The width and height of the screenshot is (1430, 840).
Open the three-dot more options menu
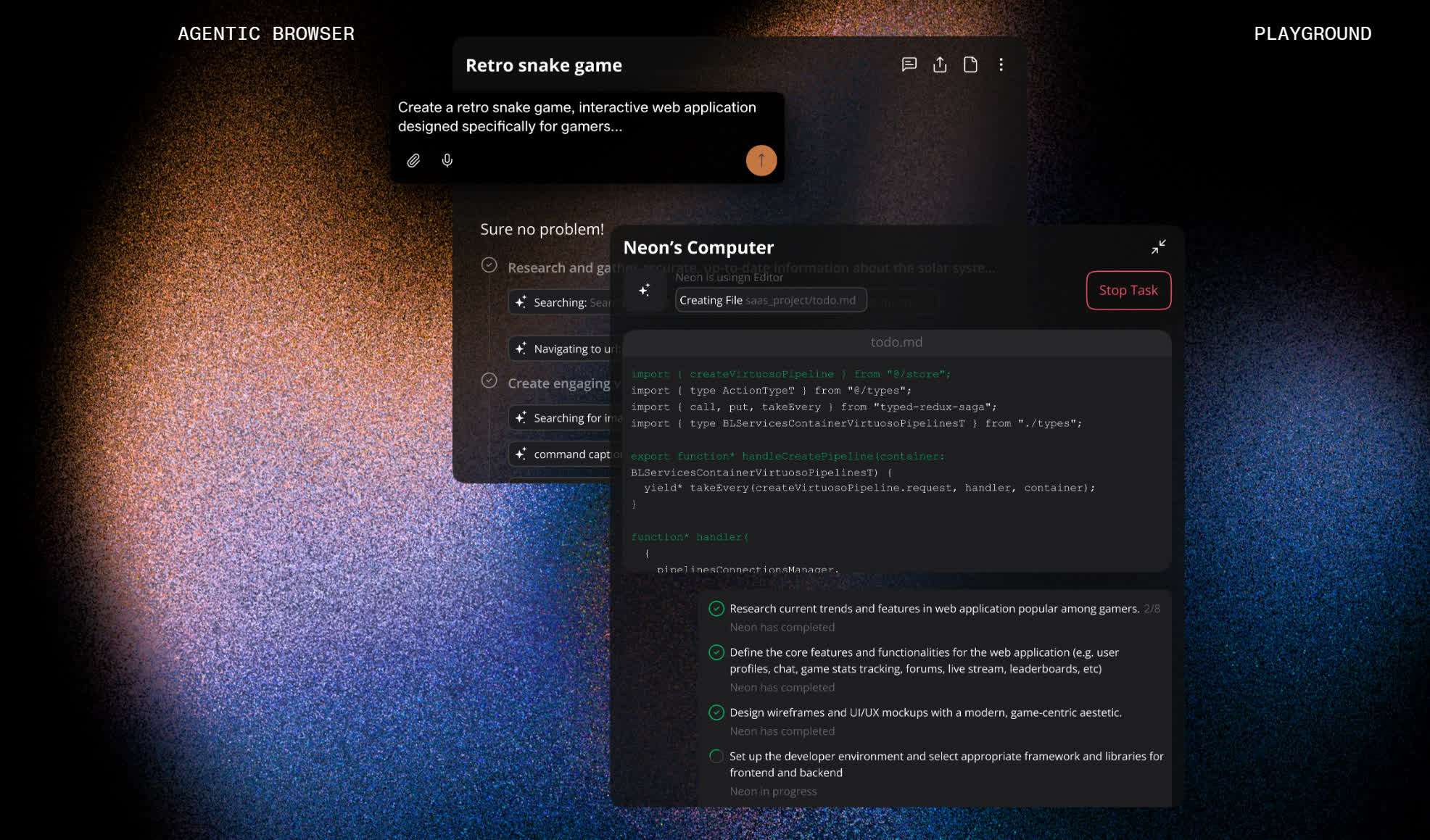coord(1001,65)
